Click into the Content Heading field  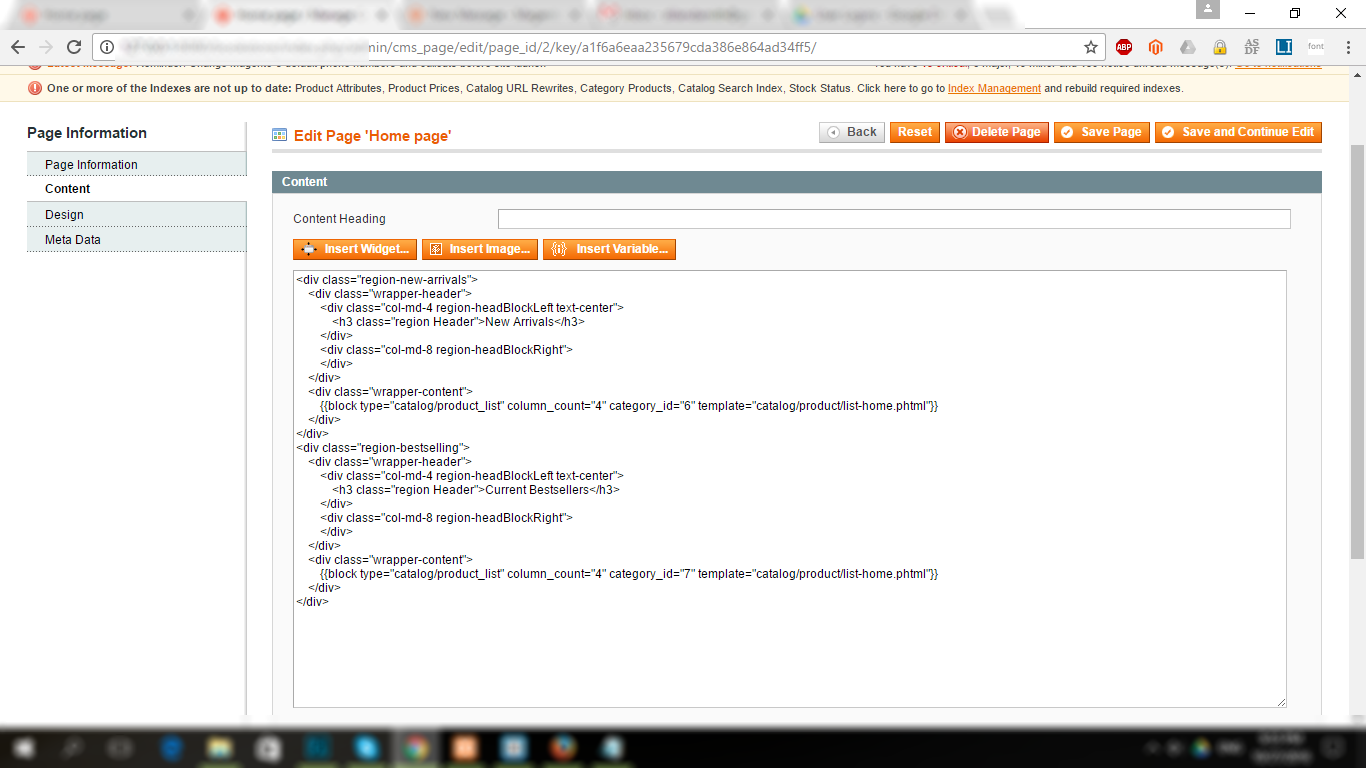coord(894,219)
